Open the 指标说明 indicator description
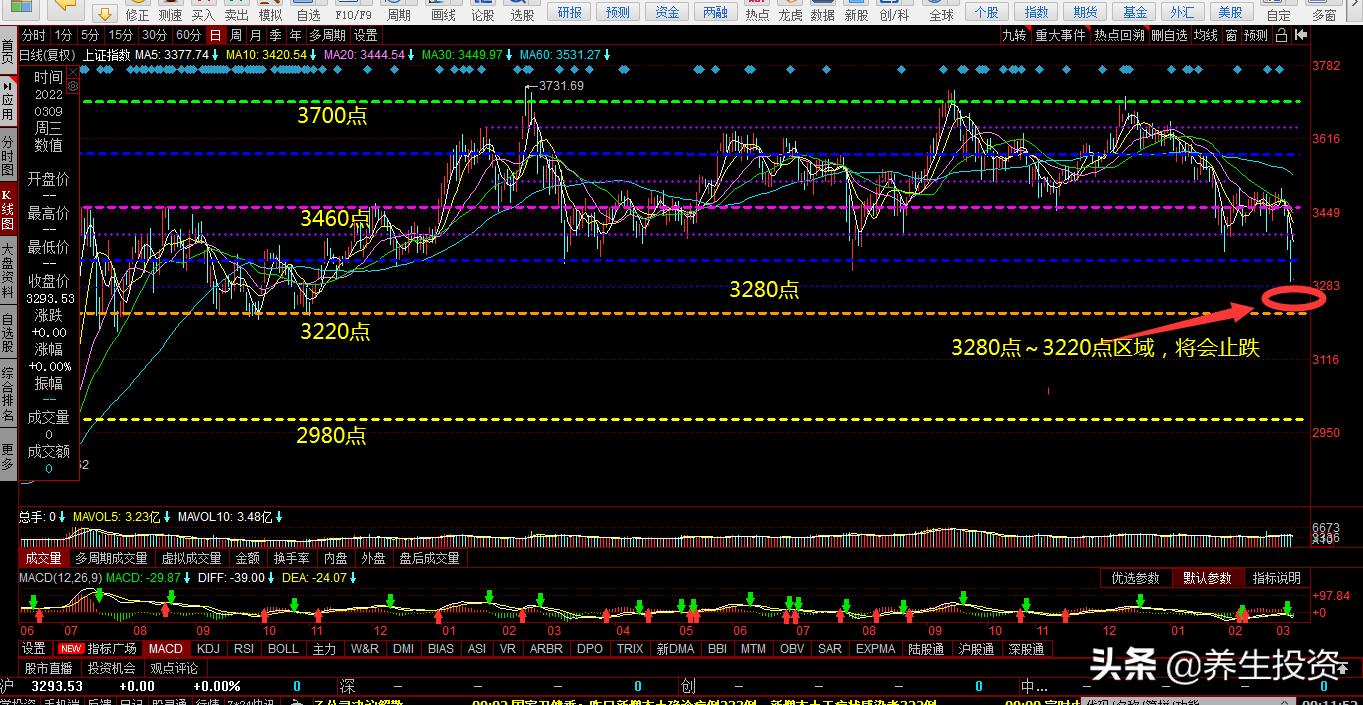This screenshot has height=705, width=1363. point(1276,578)
